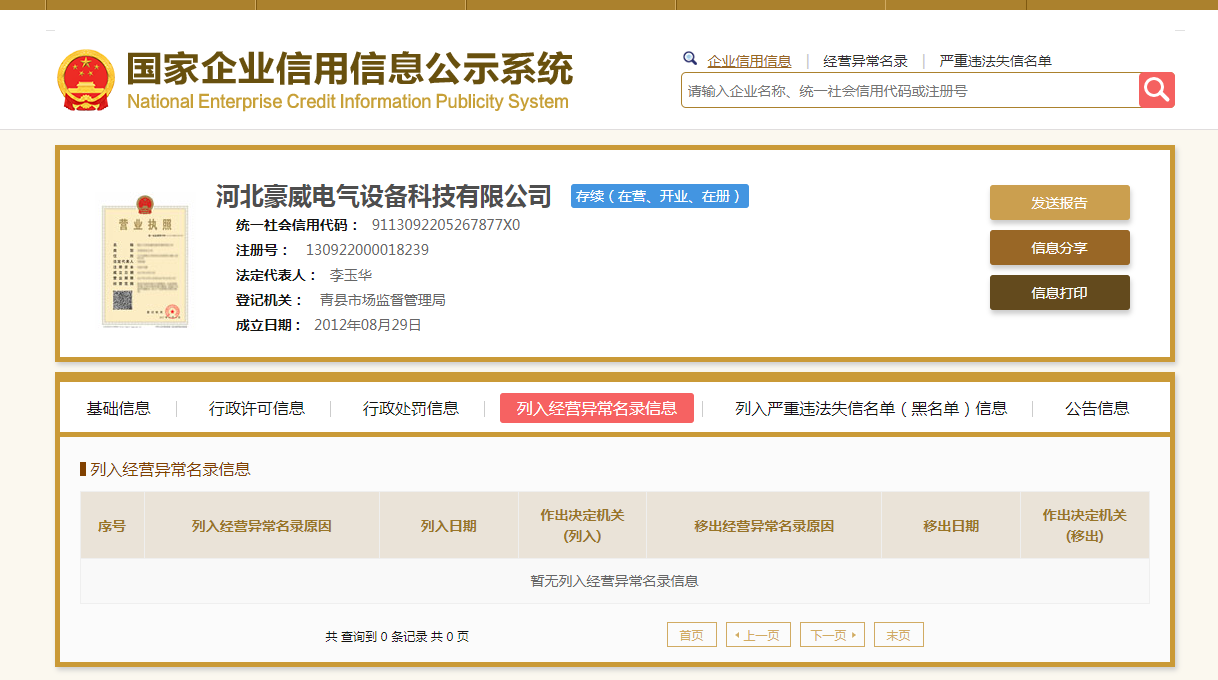Viewport: 1218px width, 680px height.
Task: Select the 列入经营异常名录信息 tab
Action: coord(597,408)
